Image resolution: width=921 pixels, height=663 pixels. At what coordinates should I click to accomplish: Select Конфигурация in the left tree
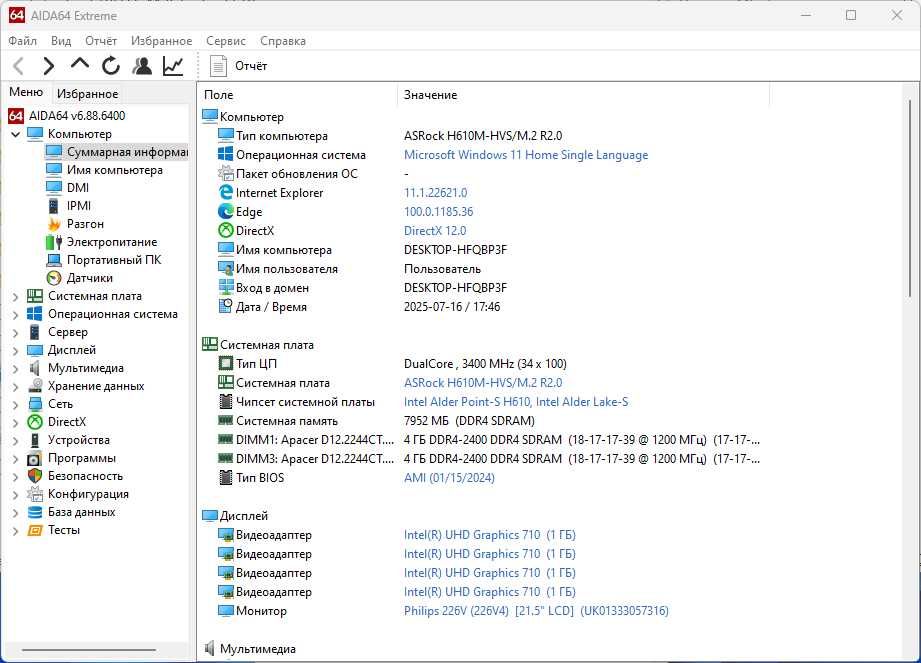[88, 494]
